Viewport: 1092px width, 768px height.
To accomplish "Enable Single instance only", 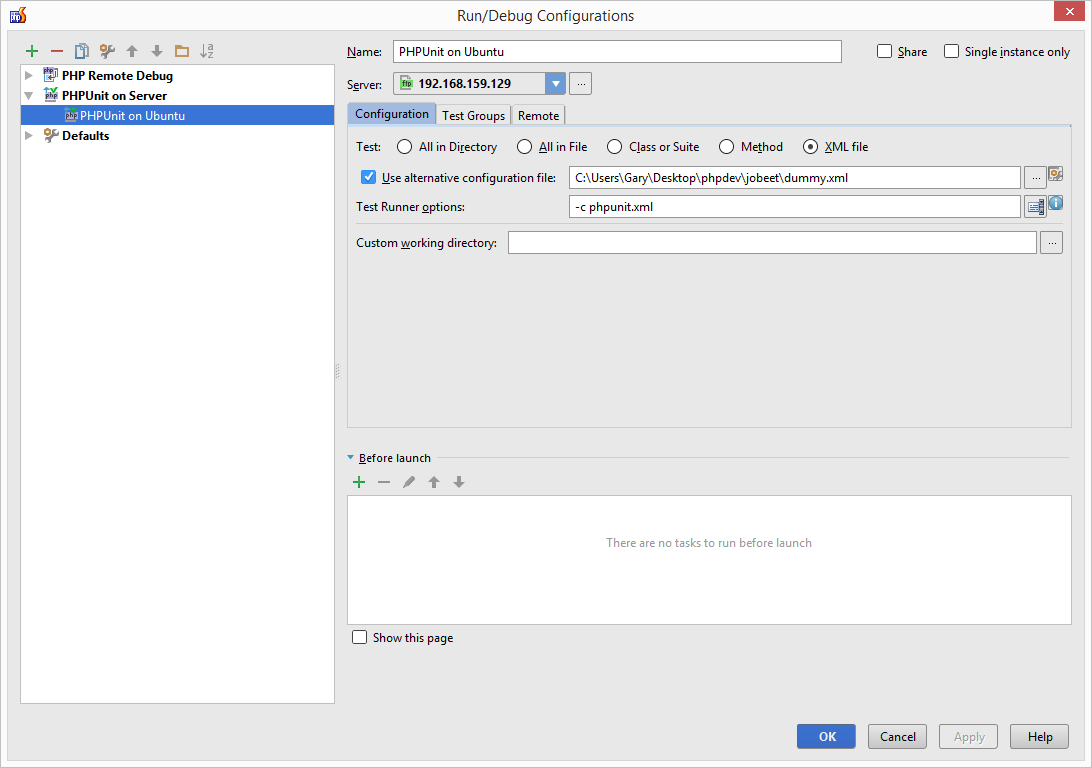I will pyautogui.click(x=951, y=51).
